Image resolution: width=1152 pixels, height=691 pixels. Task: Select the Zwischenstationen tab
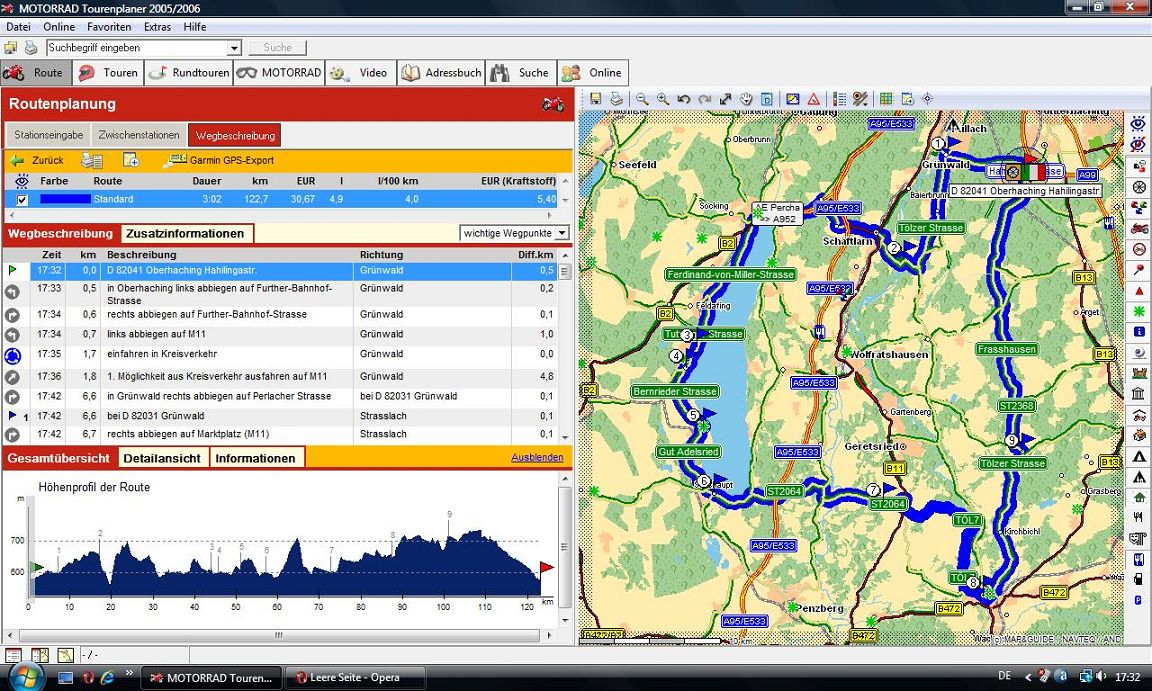(x=139, y=135)
